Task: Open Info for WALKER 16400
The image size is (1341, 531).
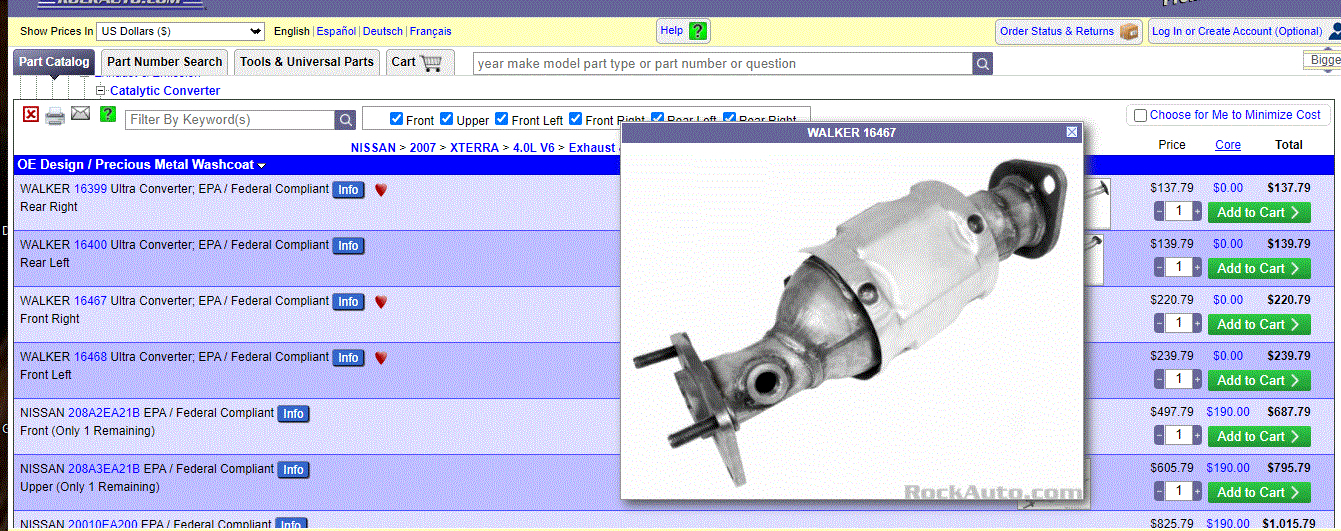Action: (348, 246)
